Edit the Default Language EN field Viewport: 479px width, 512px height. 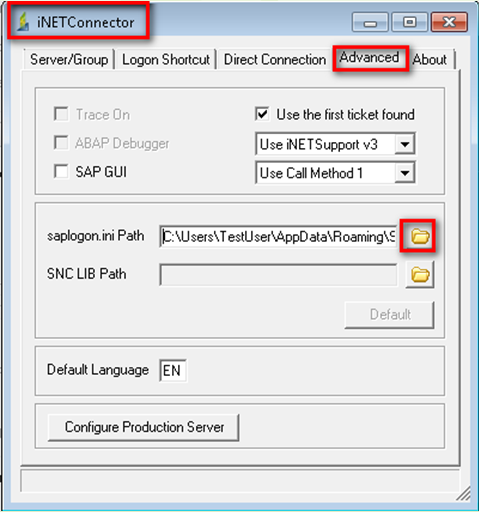[173, 370]
